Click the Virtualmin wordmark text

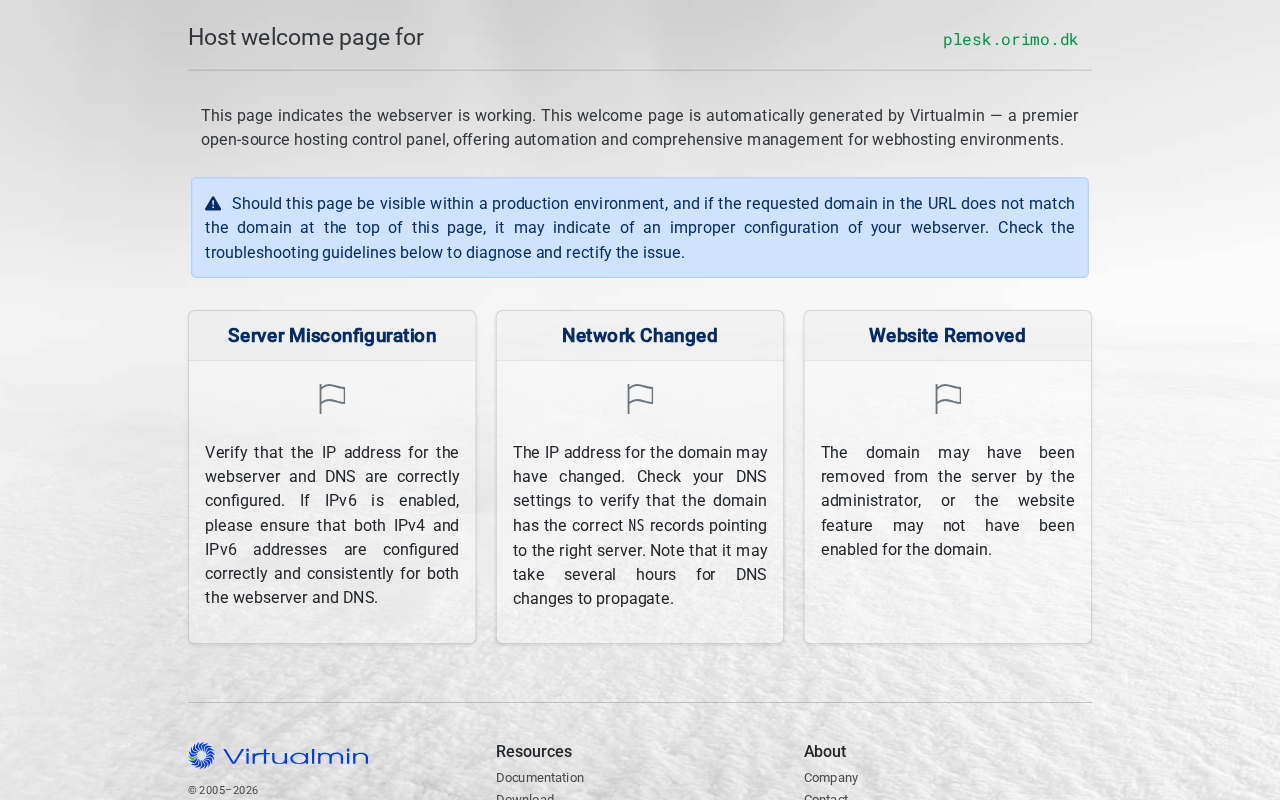(296, 757)
